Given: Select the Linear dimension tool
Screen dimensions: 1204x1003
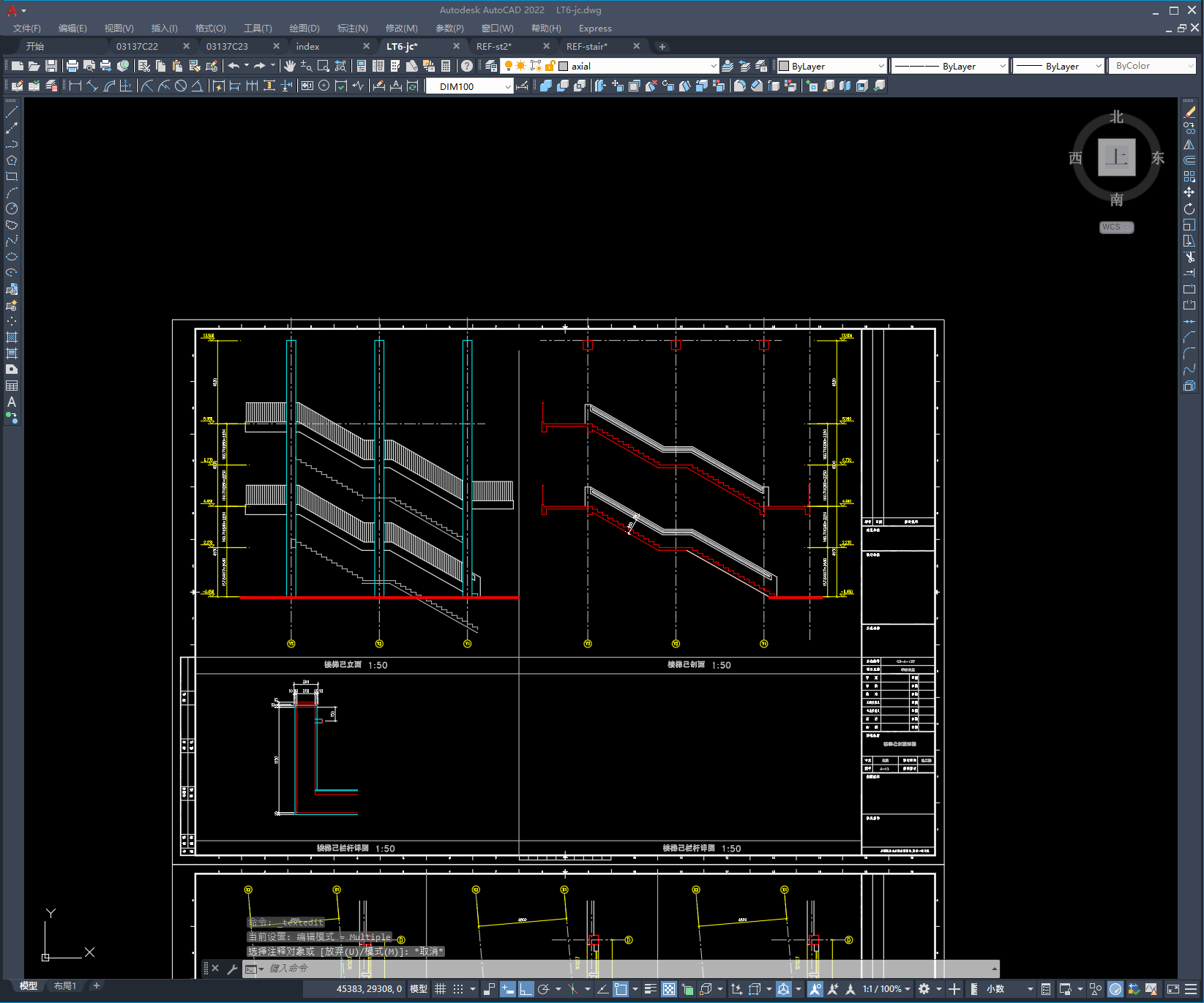Looking at the screenshot, I should pyautogui.click(x=75, y=86).
